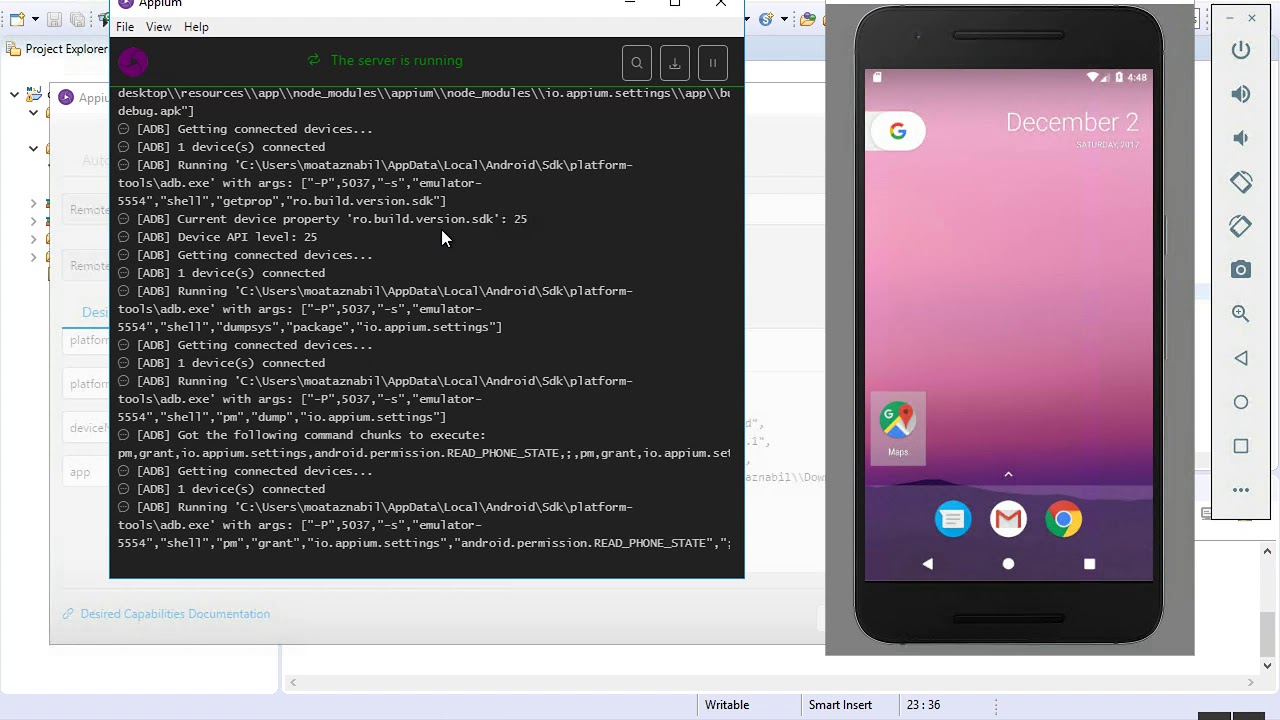The height and width of the screenshot is (720, 1280).
Task: Collapse the third expanded node in Project Explorer
Action: pos(33,149)
